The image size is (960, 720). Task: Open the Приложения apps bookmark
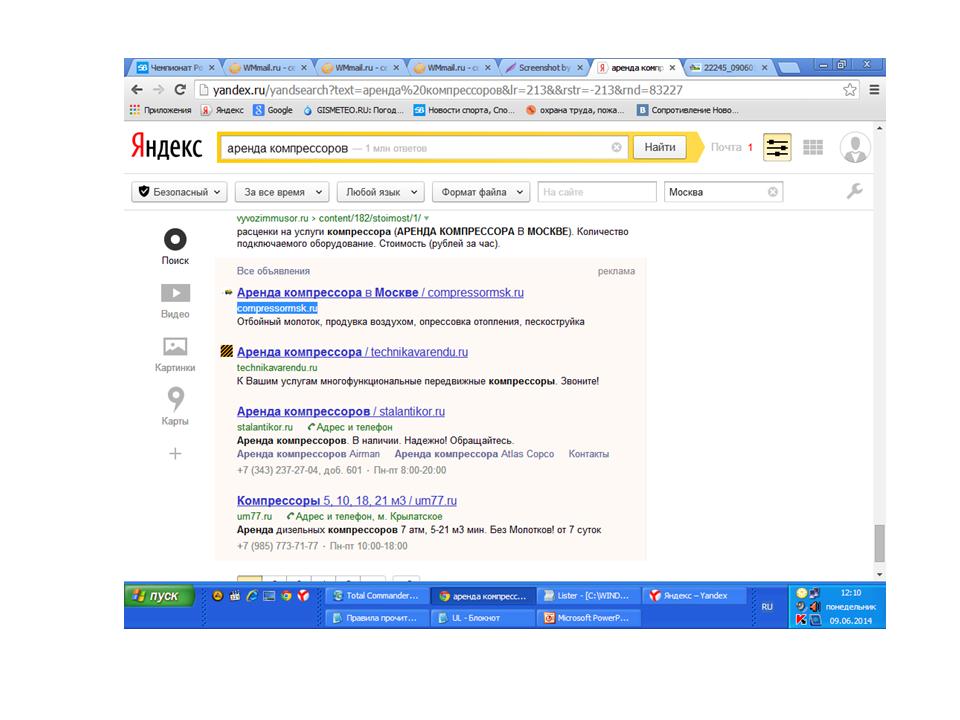tap(161, 110)
